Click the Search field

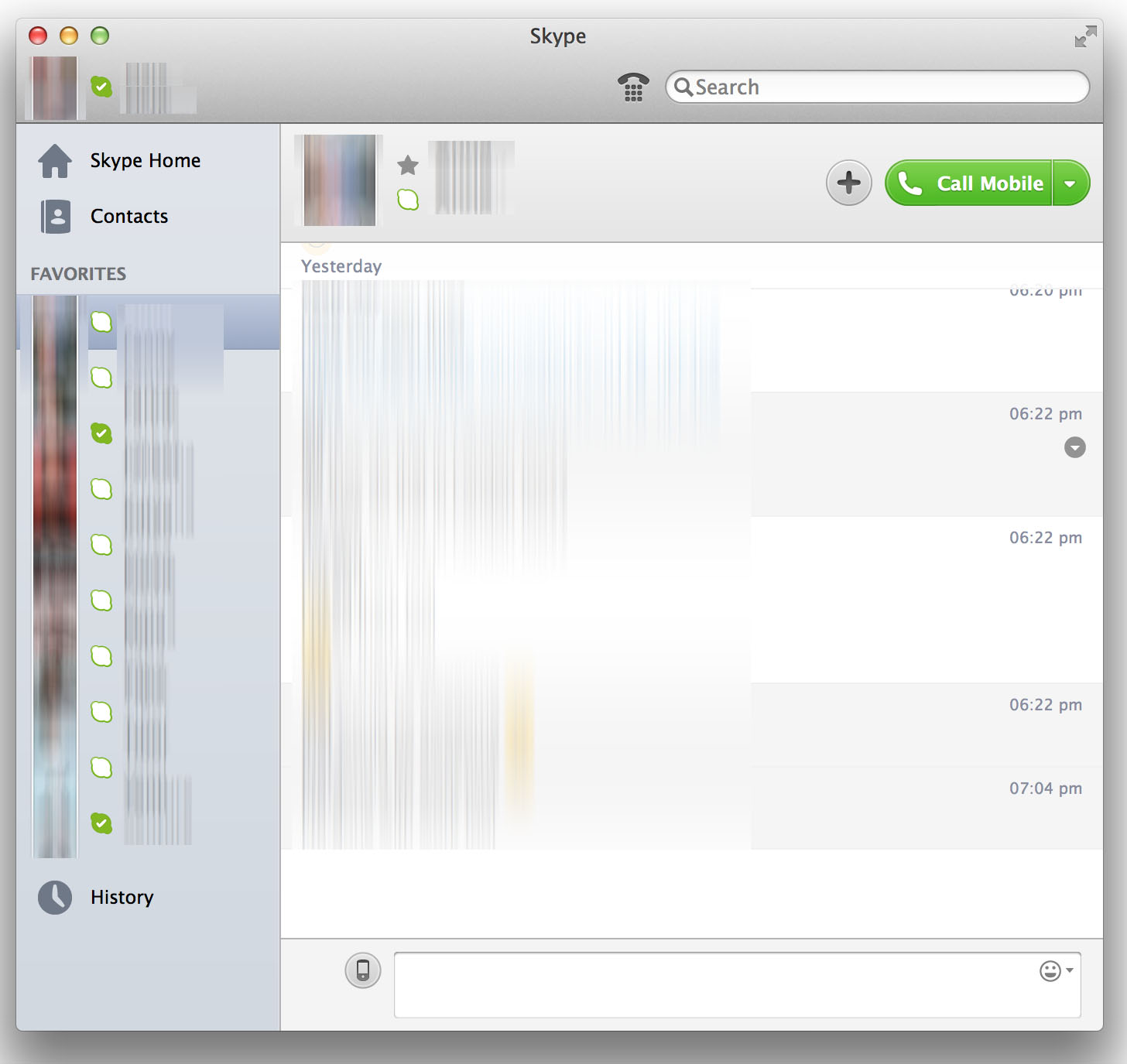click(877, 87)
